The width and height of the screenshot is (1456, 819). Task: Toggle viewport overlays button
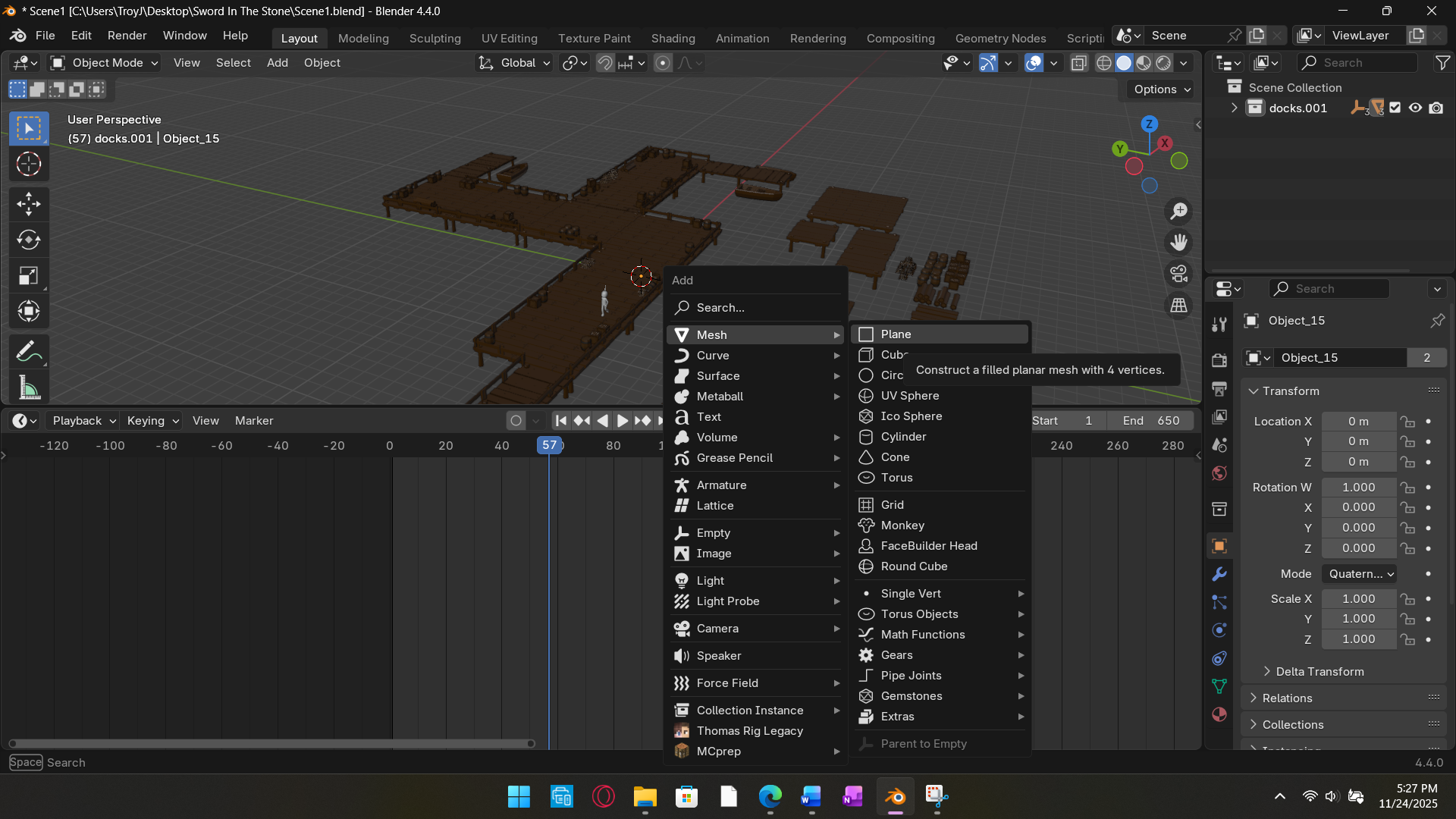pos(1034,63)
